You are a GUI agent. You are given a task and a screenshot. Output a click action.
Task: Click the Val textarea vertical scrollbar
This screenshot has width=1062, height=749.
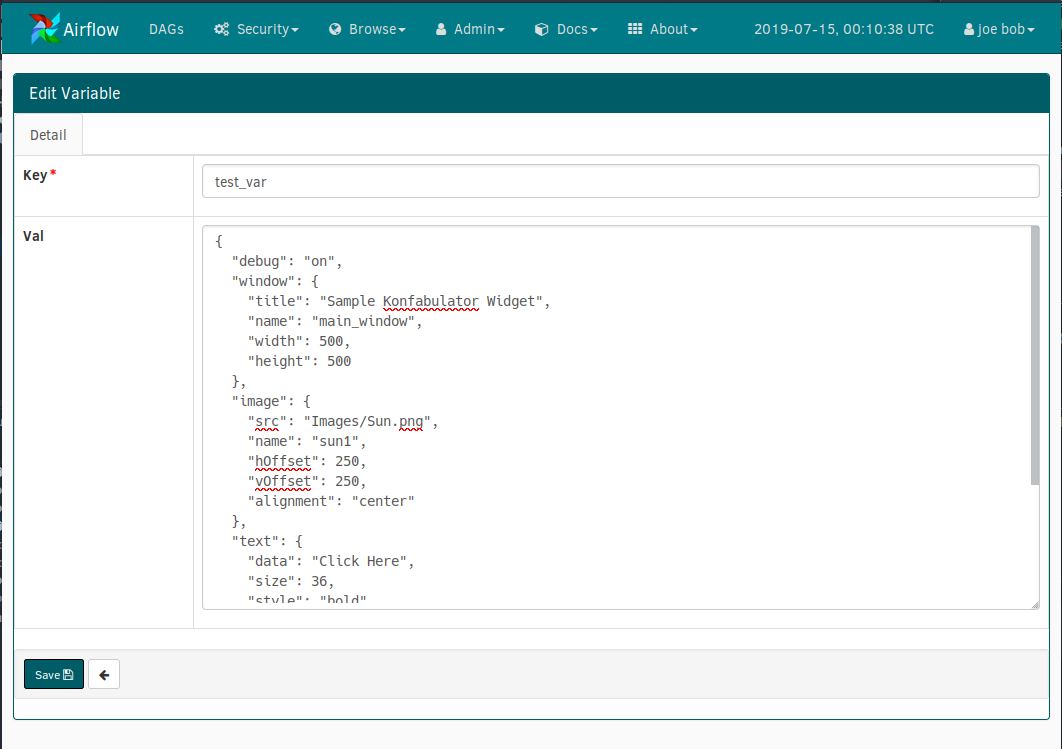pos(1034,356)
